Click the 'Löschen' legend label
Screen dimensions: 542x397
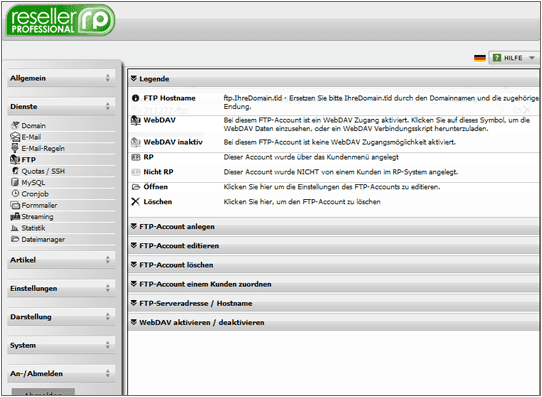click(x=158, y=202)
